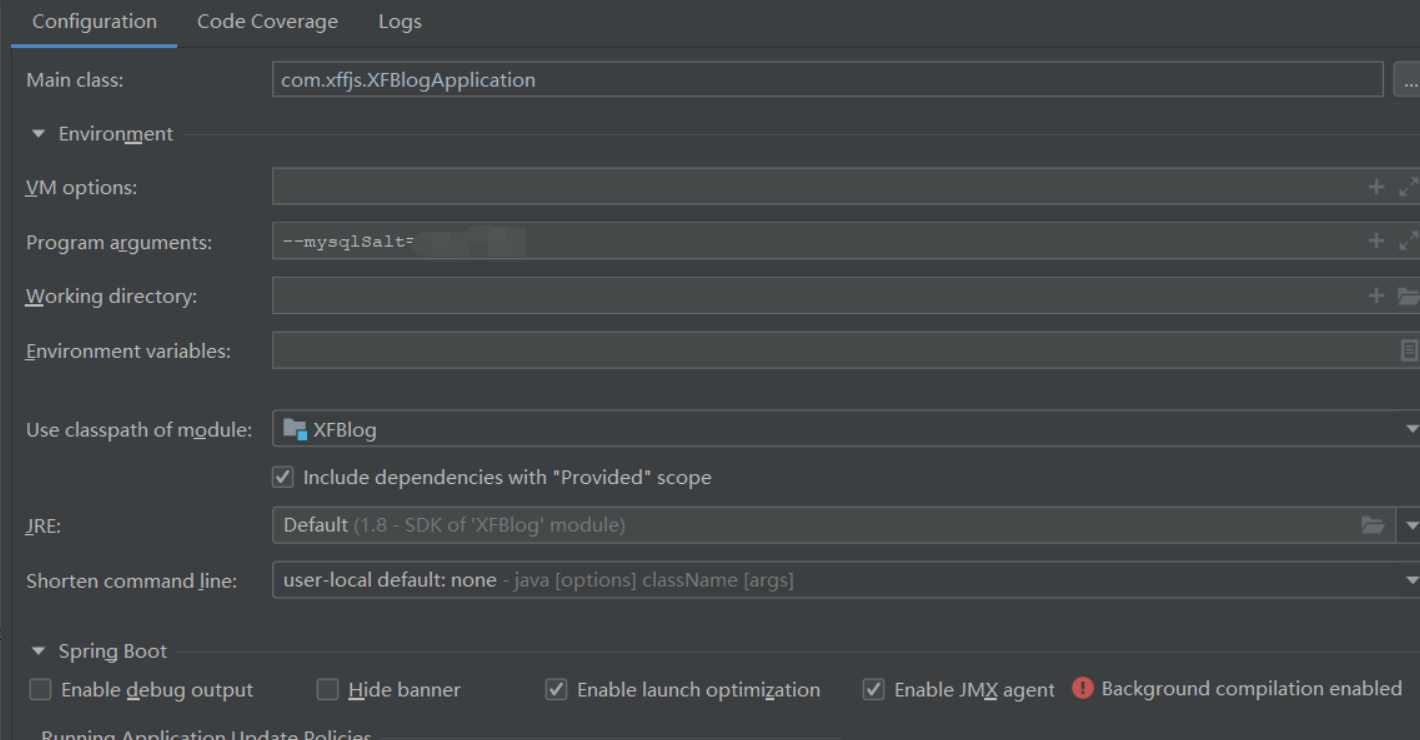This screenshot has width=1420, height=740.
Task: Collapse the Environment section
Action: pos(39,134)
